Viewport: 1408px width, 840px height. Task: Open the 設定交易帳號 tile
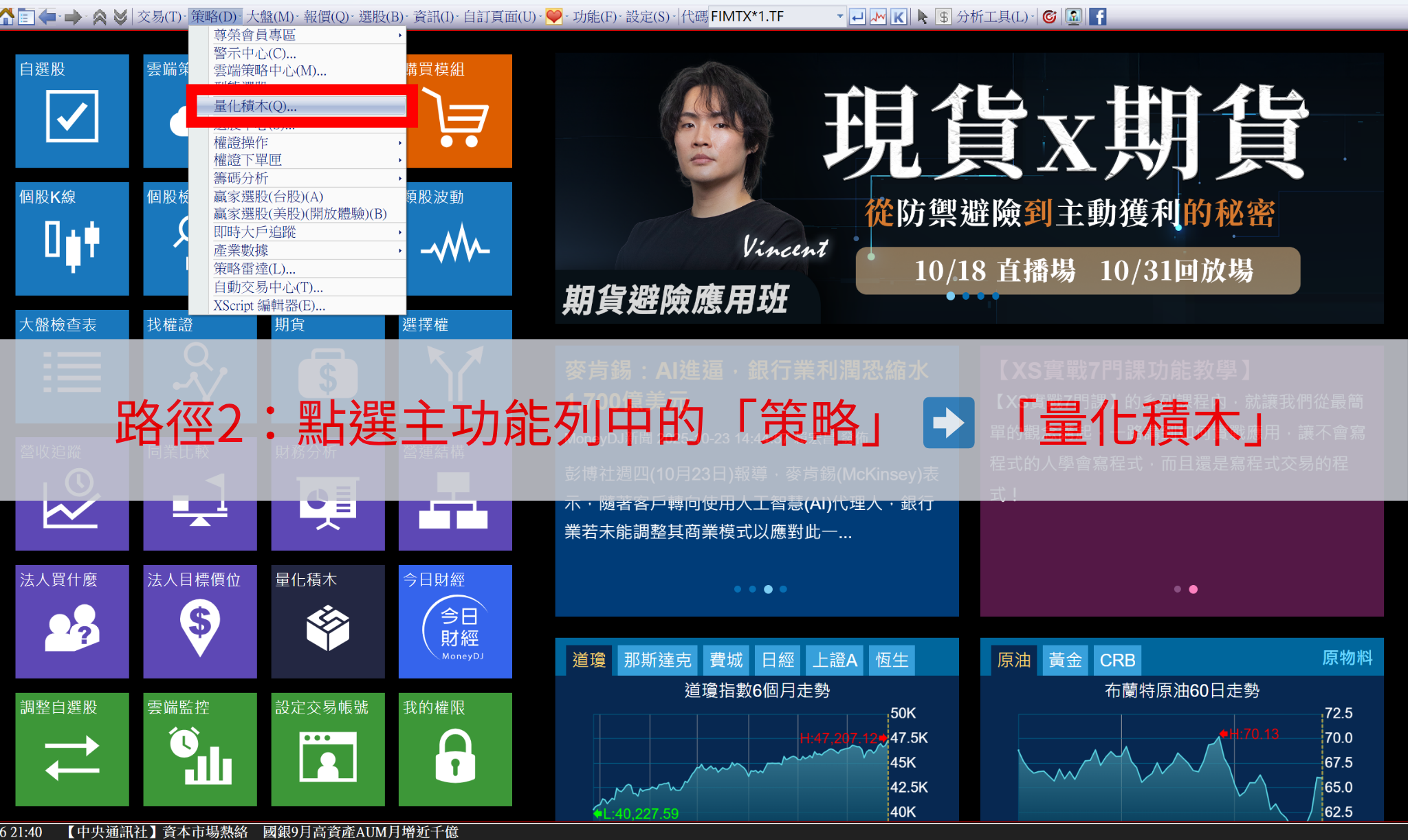click(x=327, y=749)
